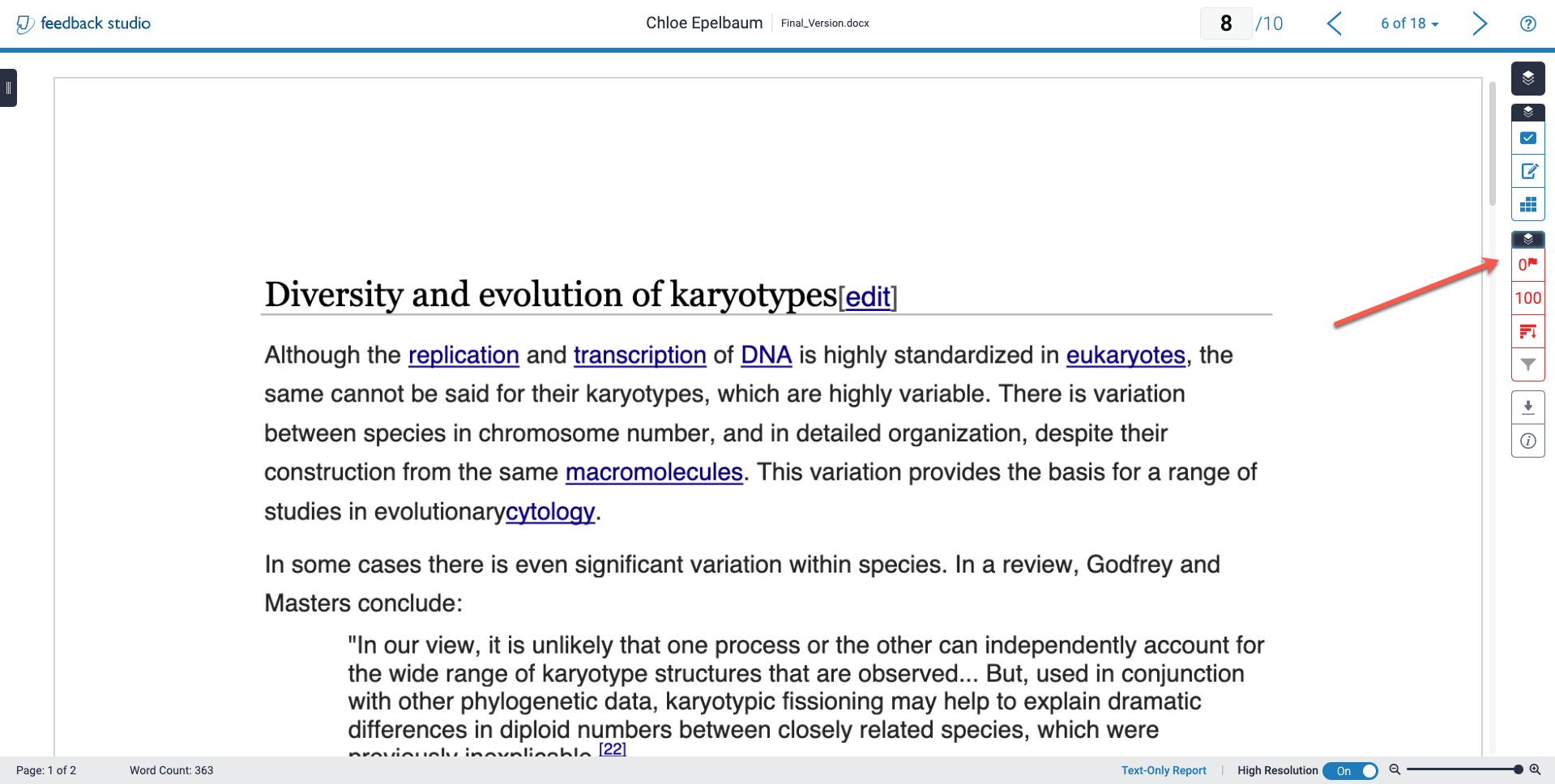Open submission info icon
The height and width of the screenshot is (784, 1555).
coord(1527,441)
